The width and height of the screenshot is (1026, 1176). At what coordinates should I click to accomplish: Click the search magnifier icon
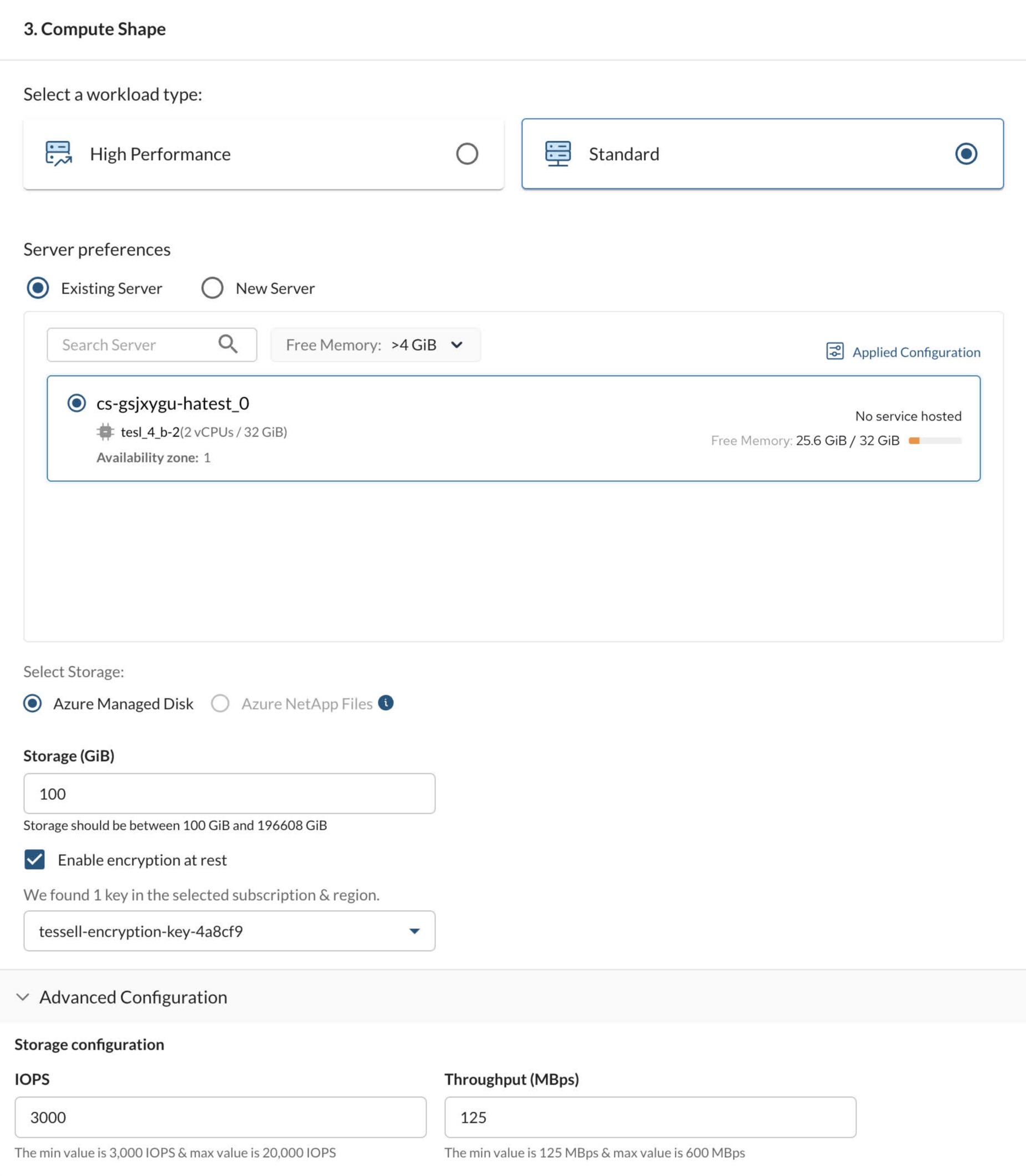[228, 344]
